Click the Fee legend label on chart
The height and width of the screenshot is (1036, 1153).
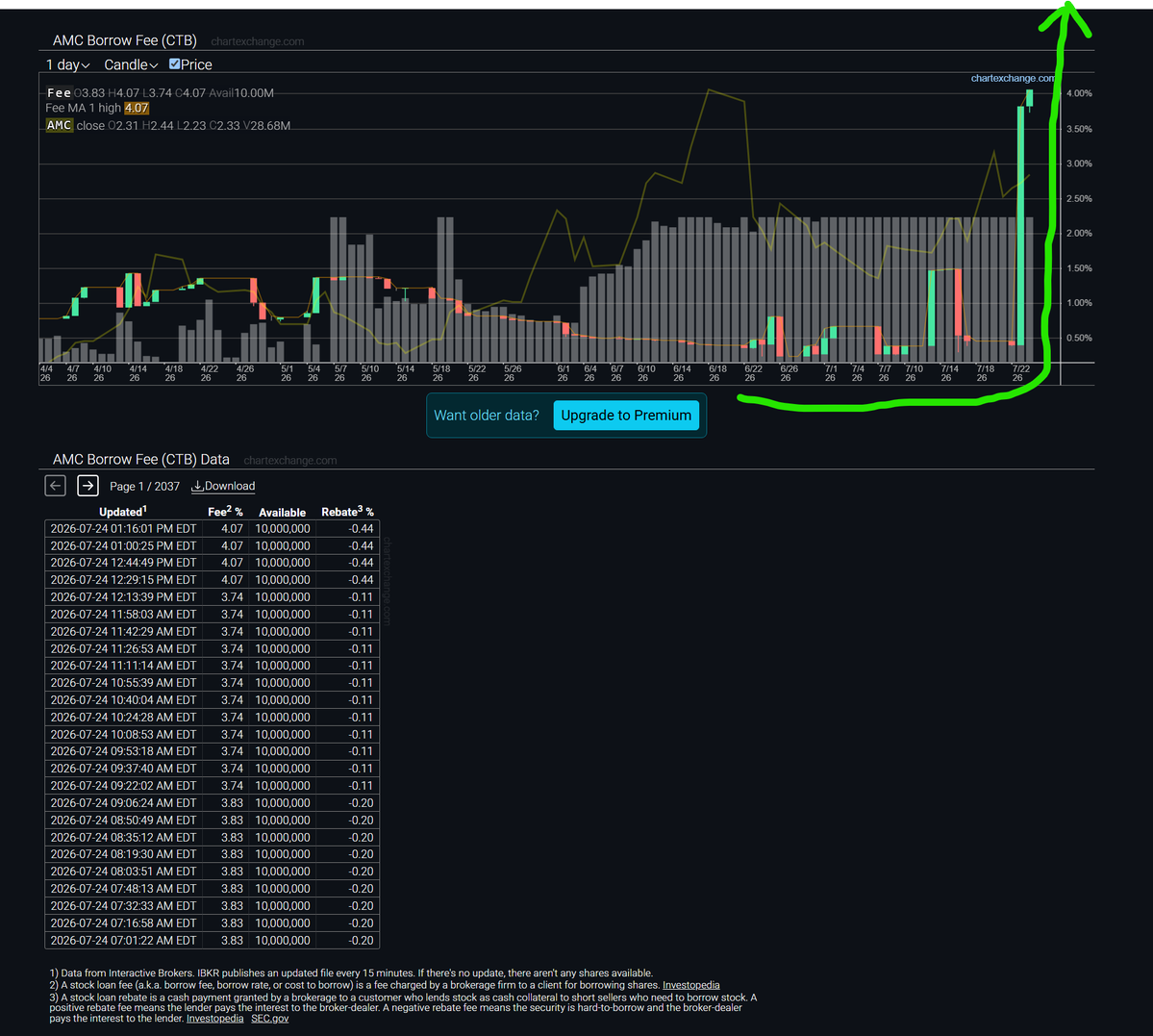tap(59, 92)
